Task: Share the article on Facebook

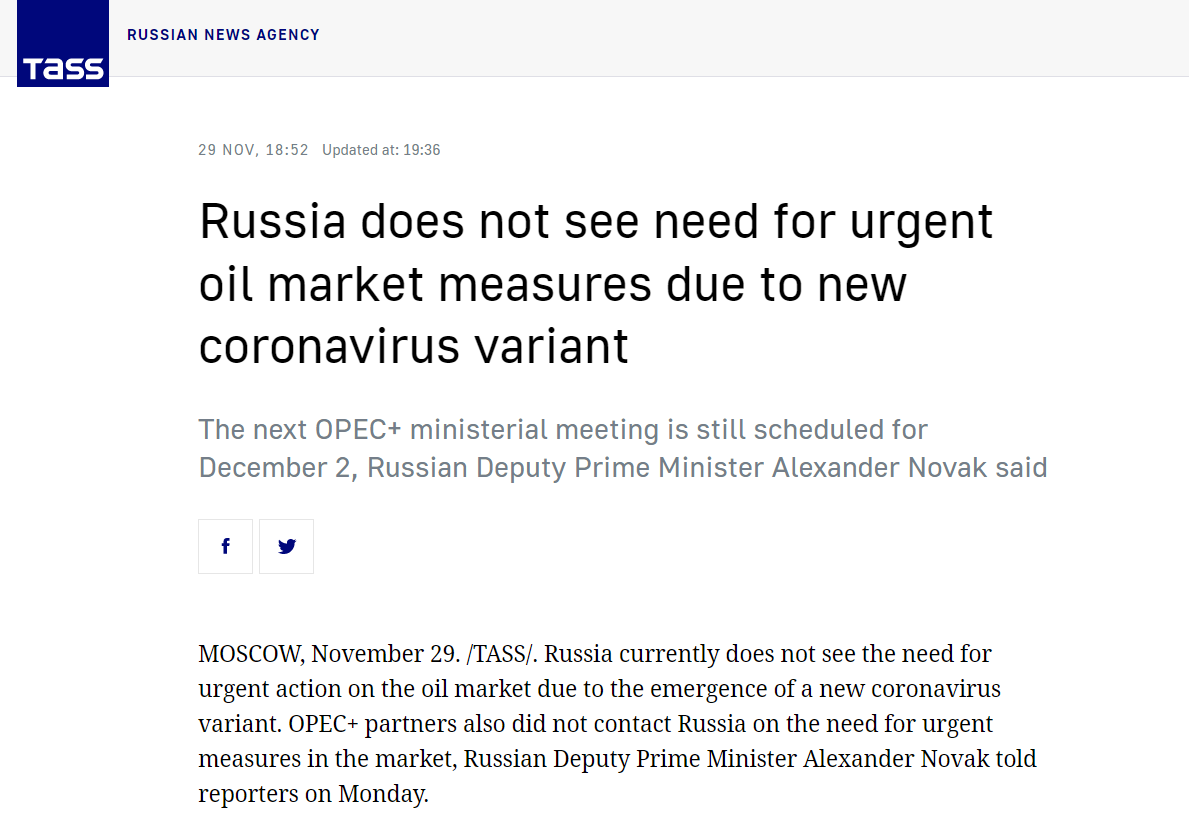Action: tap(225, 546)
